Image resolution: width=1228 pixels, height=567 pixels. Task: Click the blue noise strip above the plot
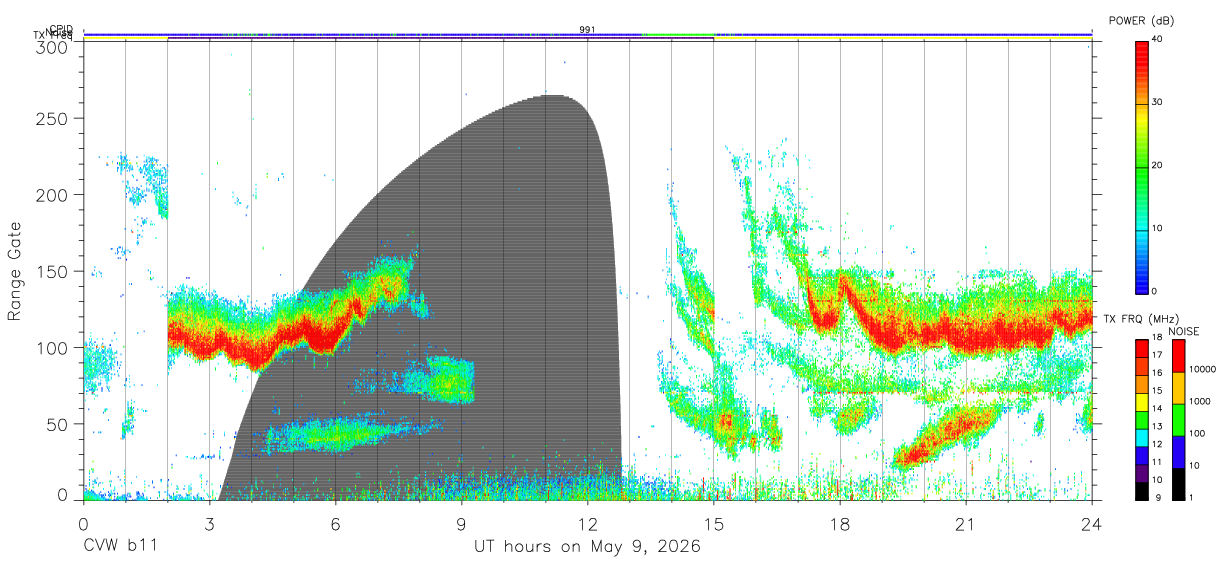coord(588,34)
